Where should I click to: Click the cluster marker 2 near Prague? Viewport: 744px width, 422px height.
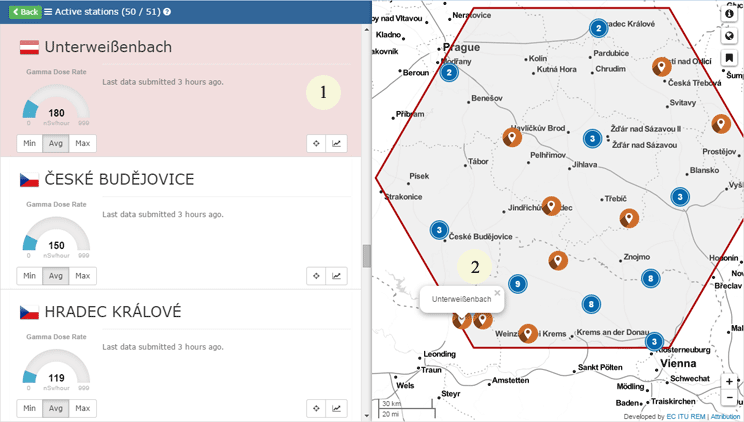click(449, 73)
